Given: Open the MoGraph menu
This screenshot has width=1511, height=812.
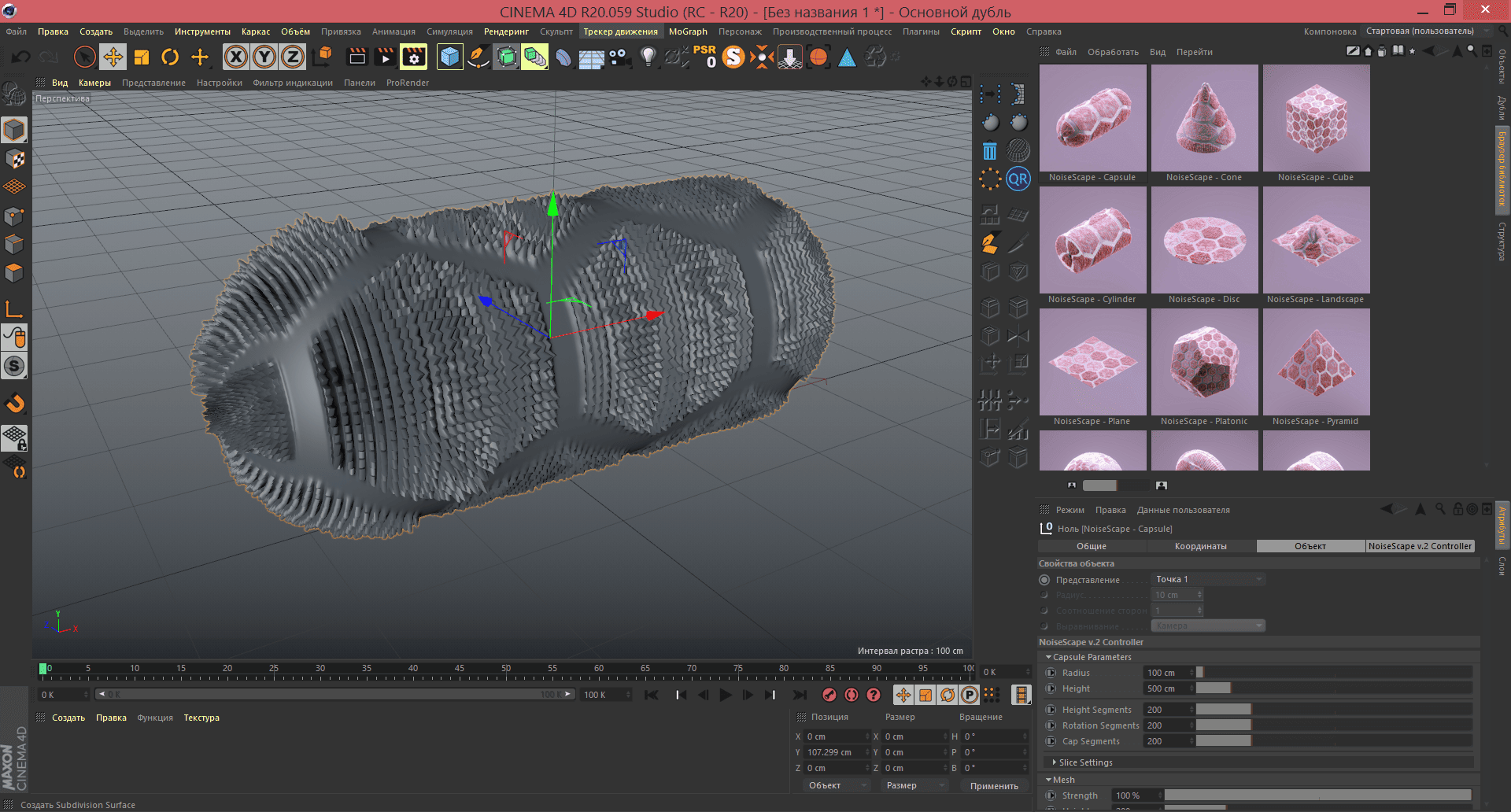Looking at the screenshot, I should pos(688,31).
